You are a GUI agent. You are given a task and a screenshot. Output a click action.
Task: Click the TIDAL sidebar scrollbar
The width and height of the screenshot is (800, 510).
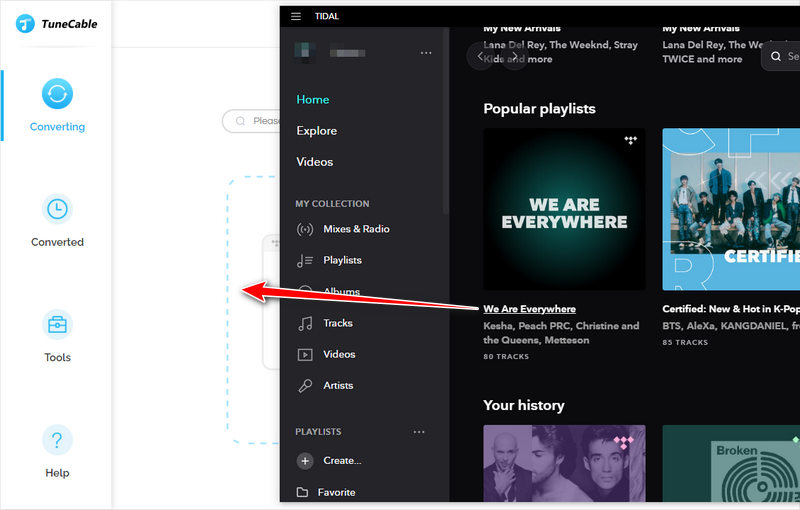(446, 121)
